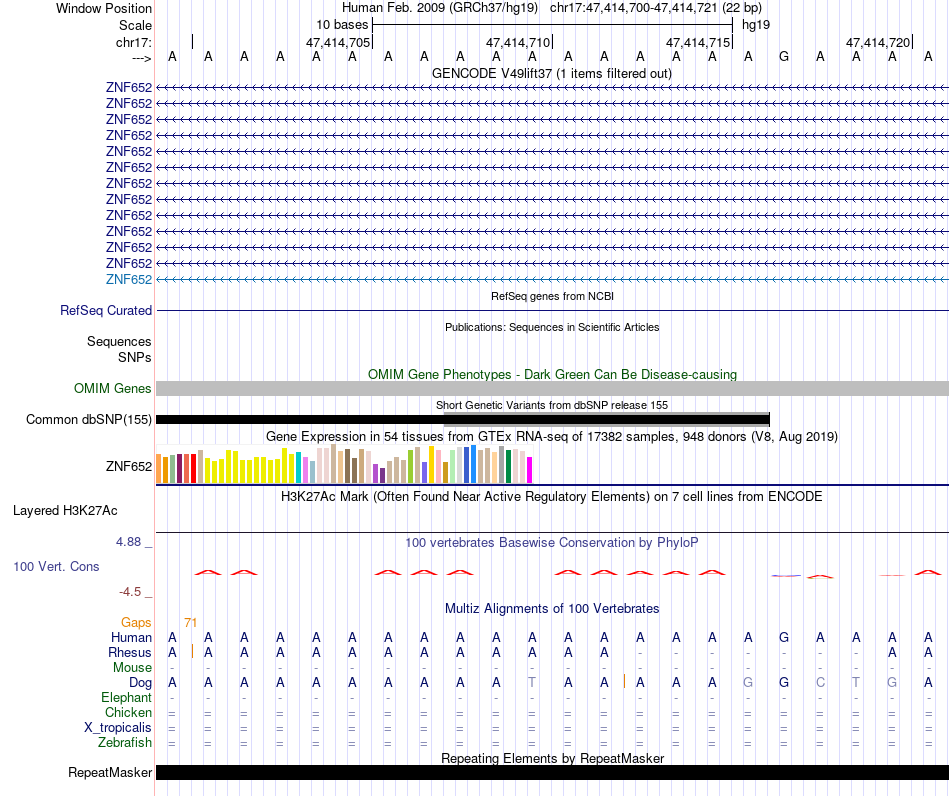Click the black dbSNP variant bar

(462, 419)
